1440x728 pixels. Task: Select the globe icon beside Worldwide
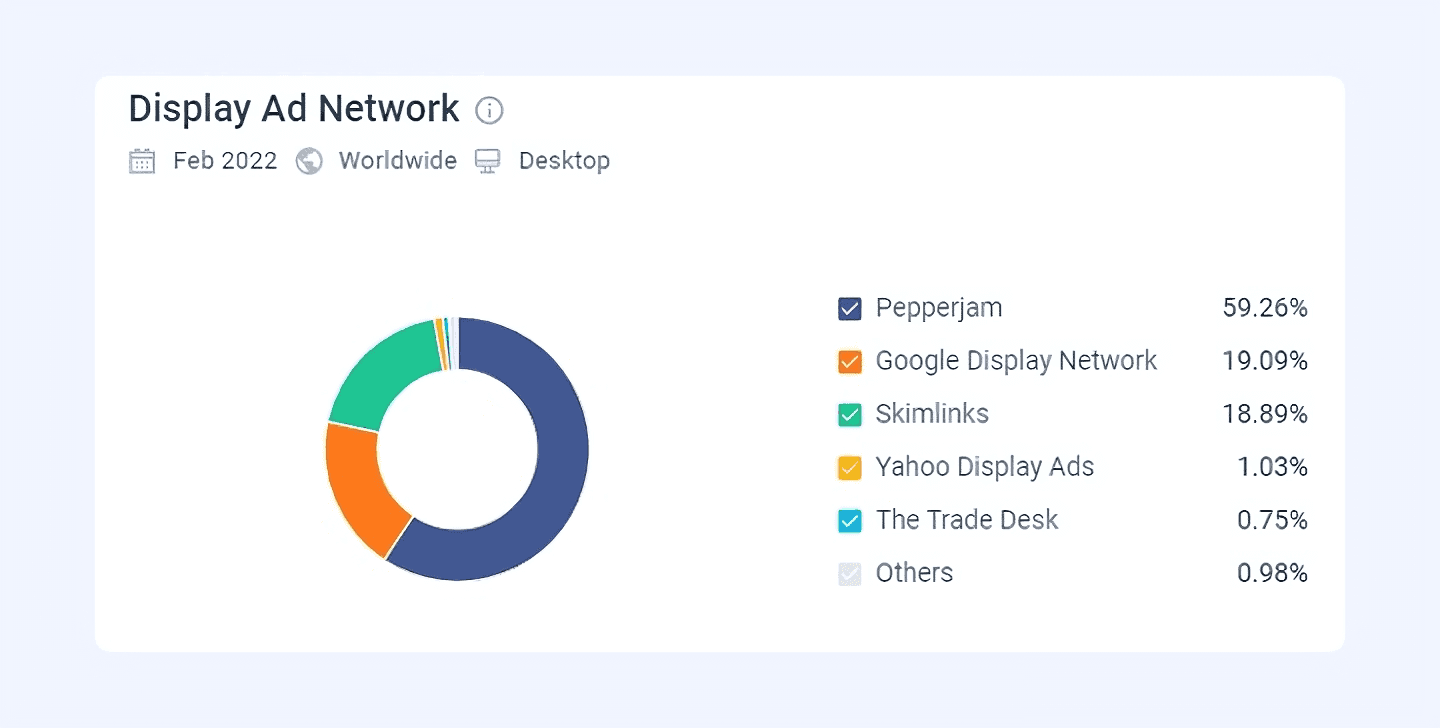[x=309, y=161]
